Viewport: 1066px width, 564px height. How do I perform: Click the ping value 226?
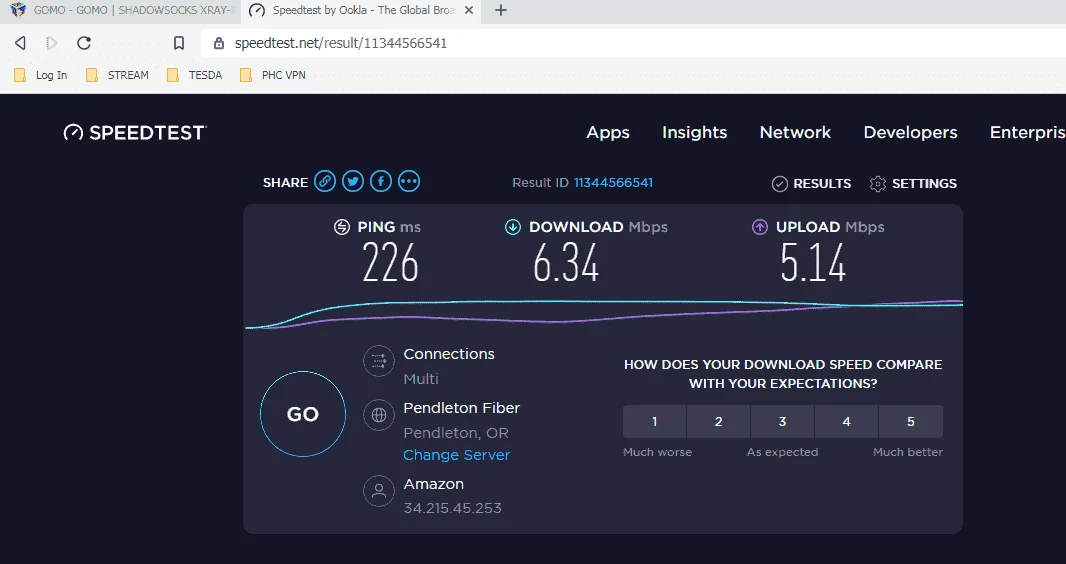[x=390, y=263]
